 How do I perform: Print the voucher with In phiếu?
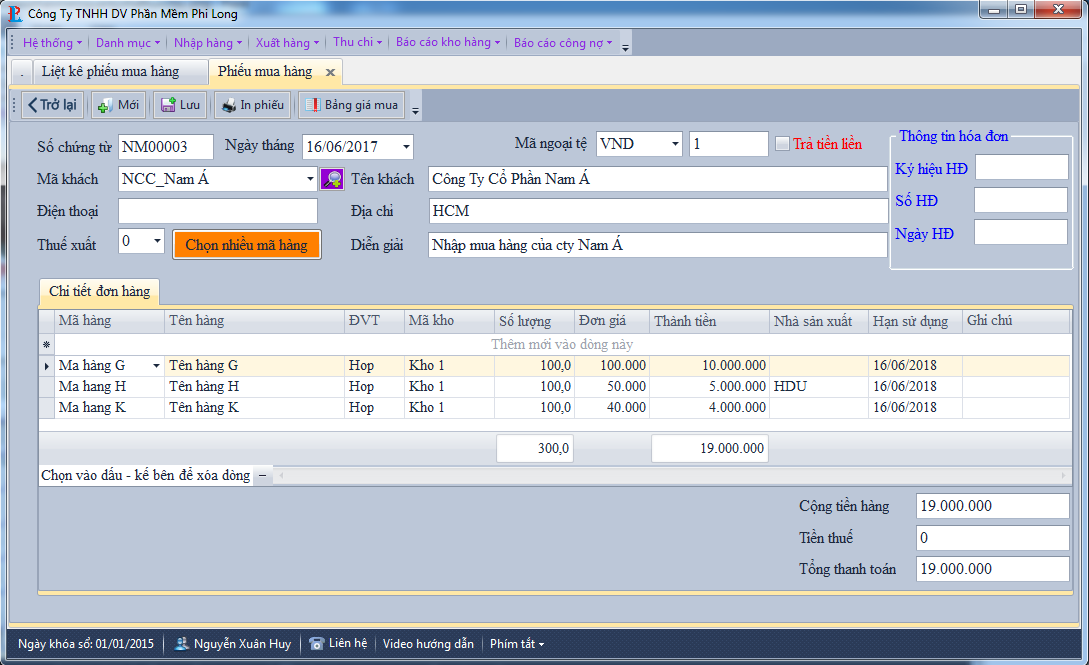click(x=253, y=105)
